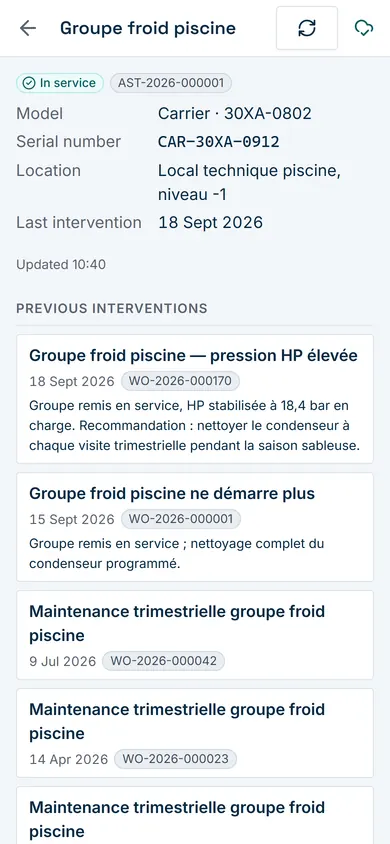Open the 14 Apr 2026 maintenance trimestrielle card
This screenshot has width=390, height=844.
pyautogui.click(x=195, y=733)
